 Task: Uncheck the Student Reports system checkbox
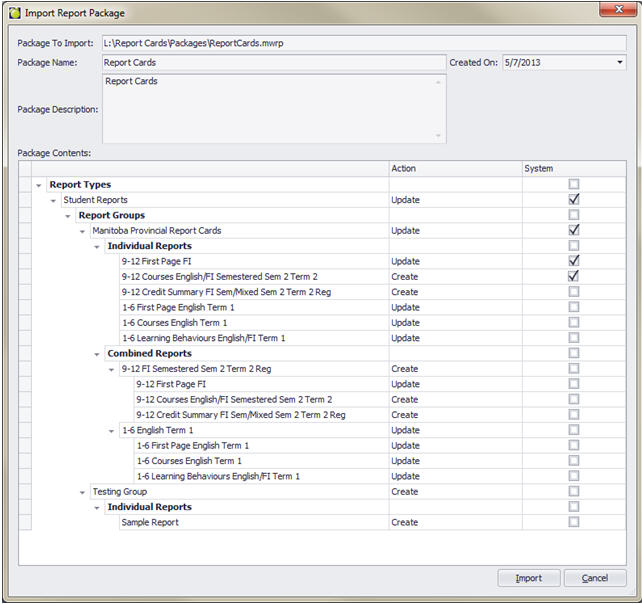pos(574,200)
